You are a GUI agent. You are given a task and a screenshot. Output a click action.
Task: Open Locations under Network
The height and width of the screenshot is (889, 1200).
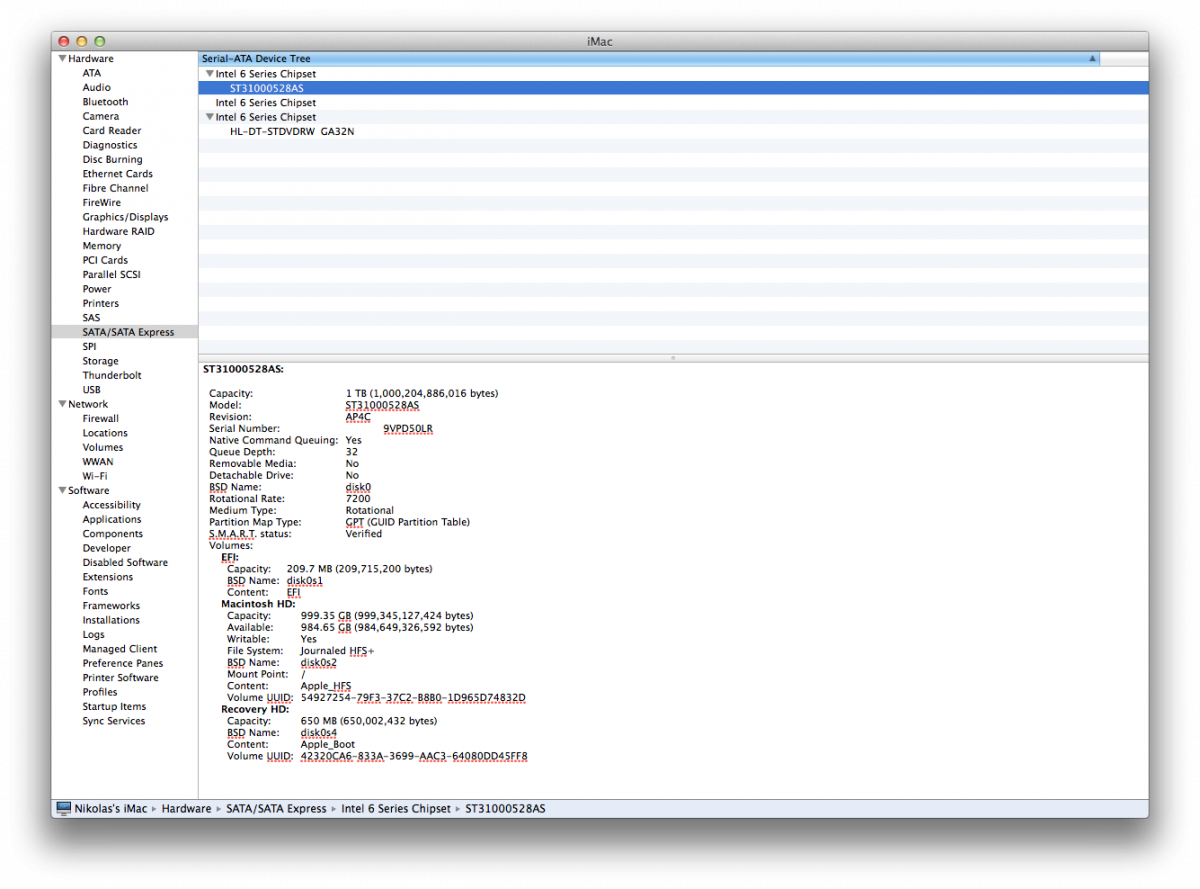pos(105,433)
